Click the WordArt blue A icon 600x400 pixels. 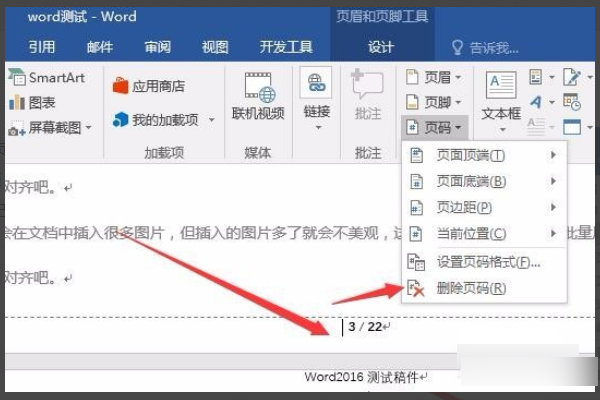pyautogui.click(x=536, y=102)
